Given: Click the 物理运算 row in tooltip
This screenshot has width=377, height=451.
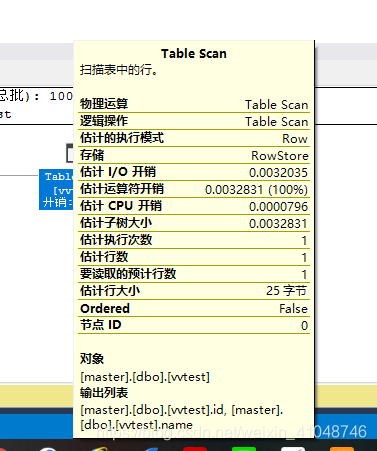Looking at the screenshot, I should pyautogui.click(x=194, y=104).
